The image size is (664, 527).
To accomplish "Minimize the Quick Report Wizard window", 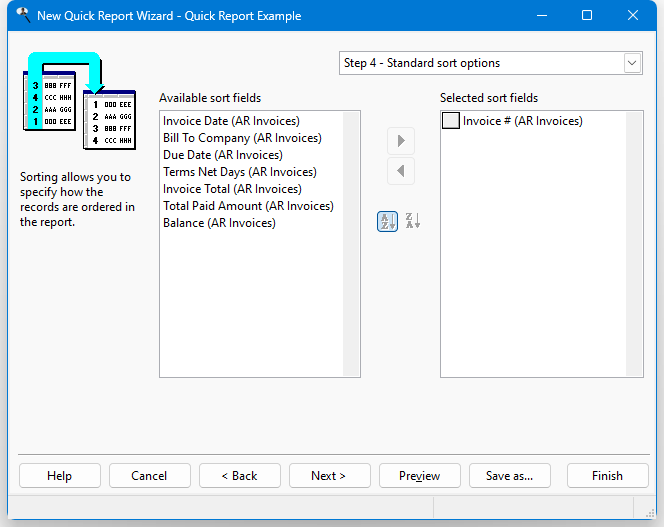I will pyautogui.click(x=542, y=16).
